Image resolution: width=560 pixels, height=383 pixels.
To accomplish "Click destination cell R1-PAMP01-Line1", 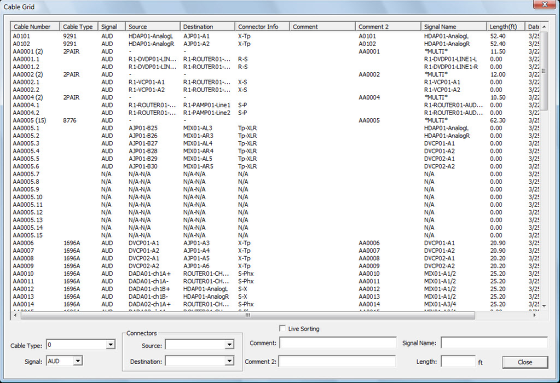I will coord(207,105).
